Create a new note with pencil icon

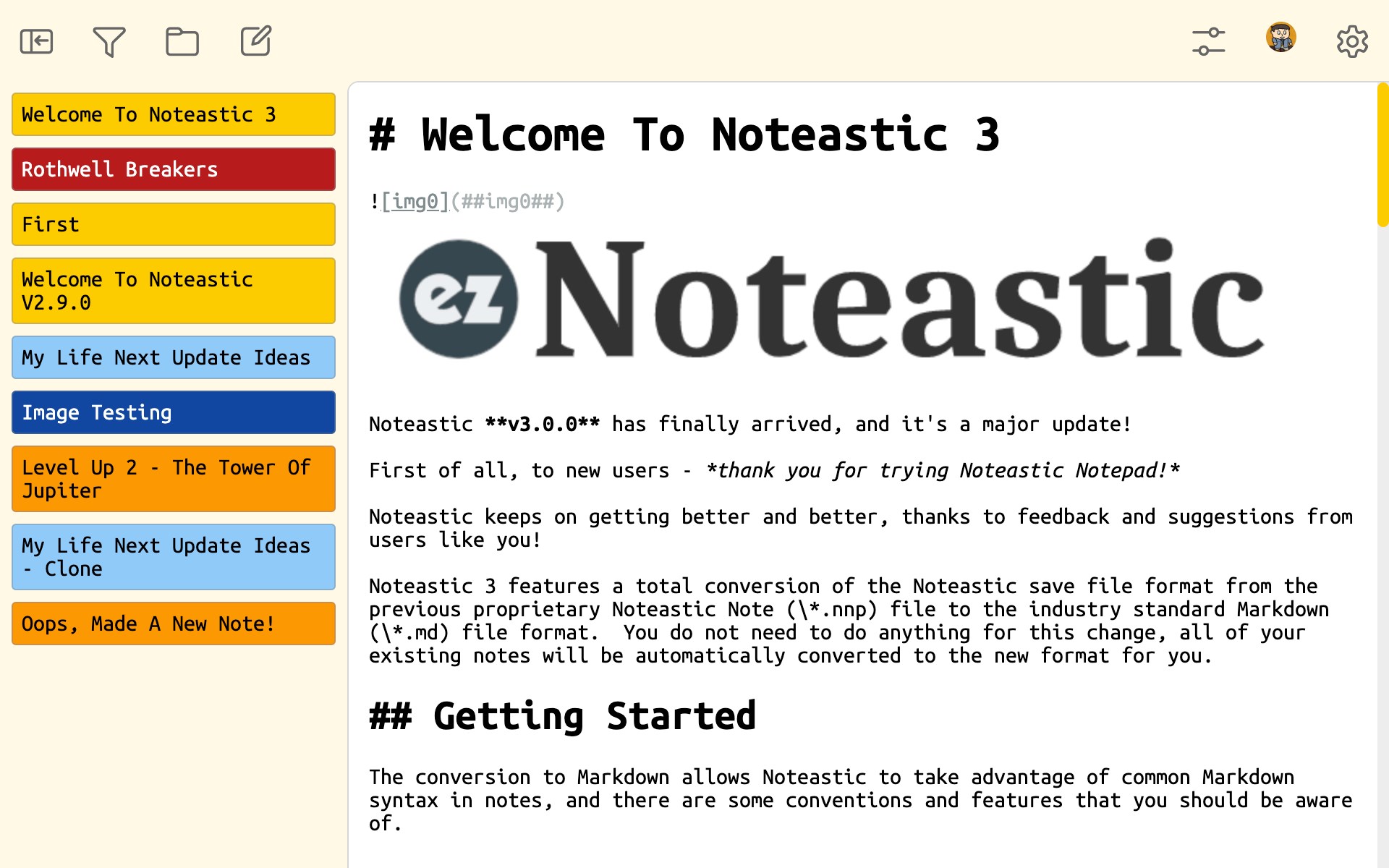click(x=255, y=41)
